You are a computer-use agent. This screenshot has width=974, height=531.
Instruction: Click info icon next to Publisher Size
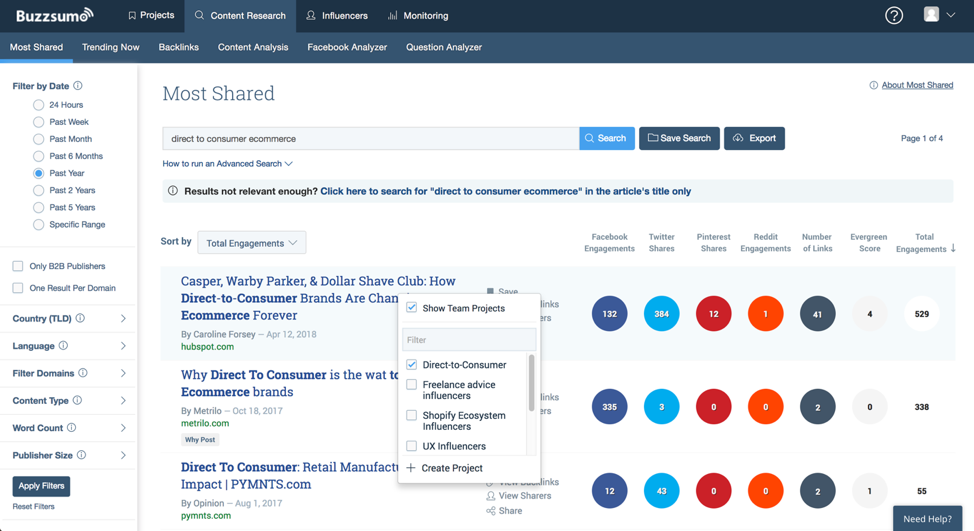(x=81, y=455)
